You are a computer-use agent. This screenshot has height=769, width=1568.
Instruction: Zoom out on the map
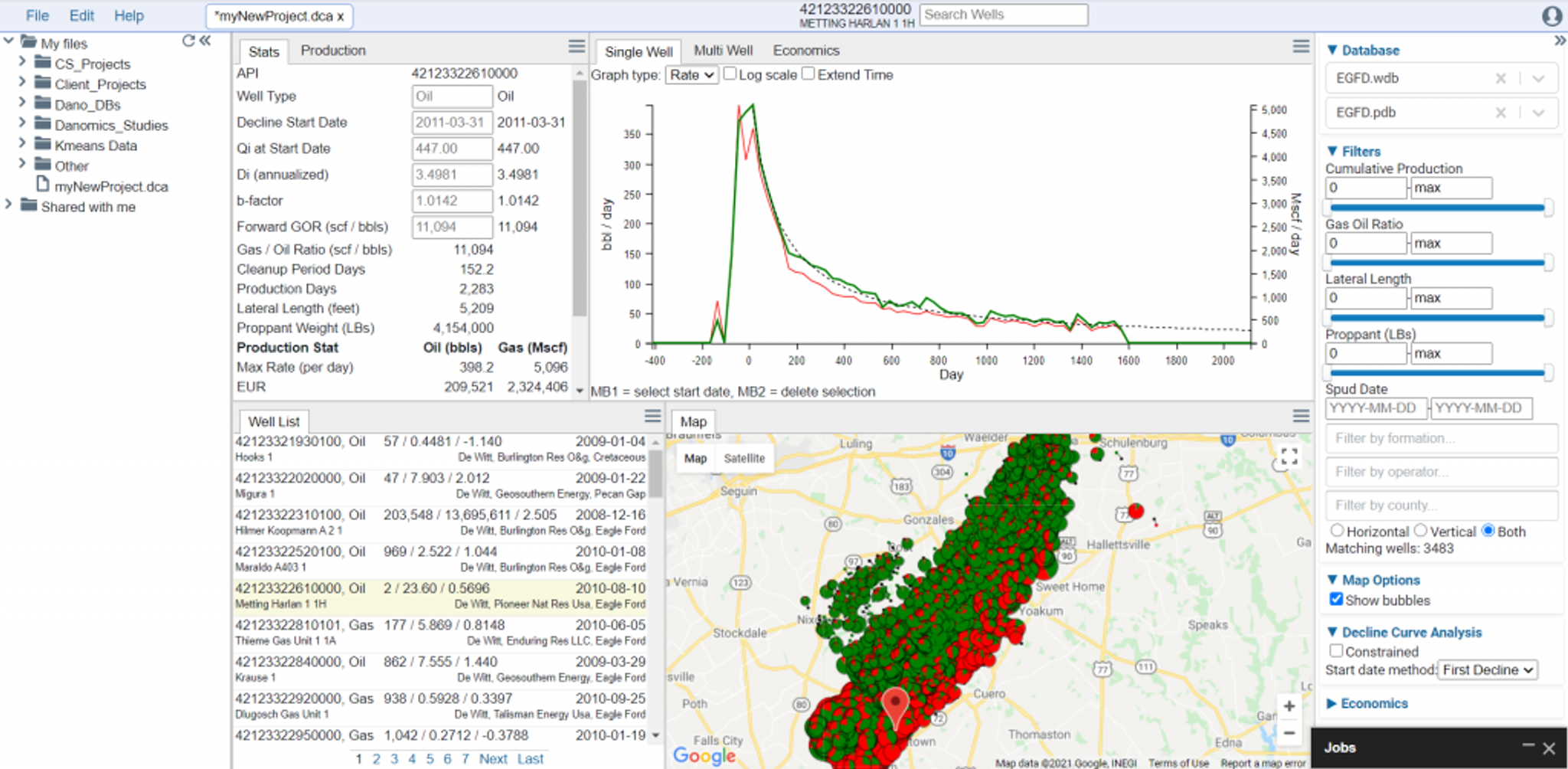click(x=1289, y=733)
